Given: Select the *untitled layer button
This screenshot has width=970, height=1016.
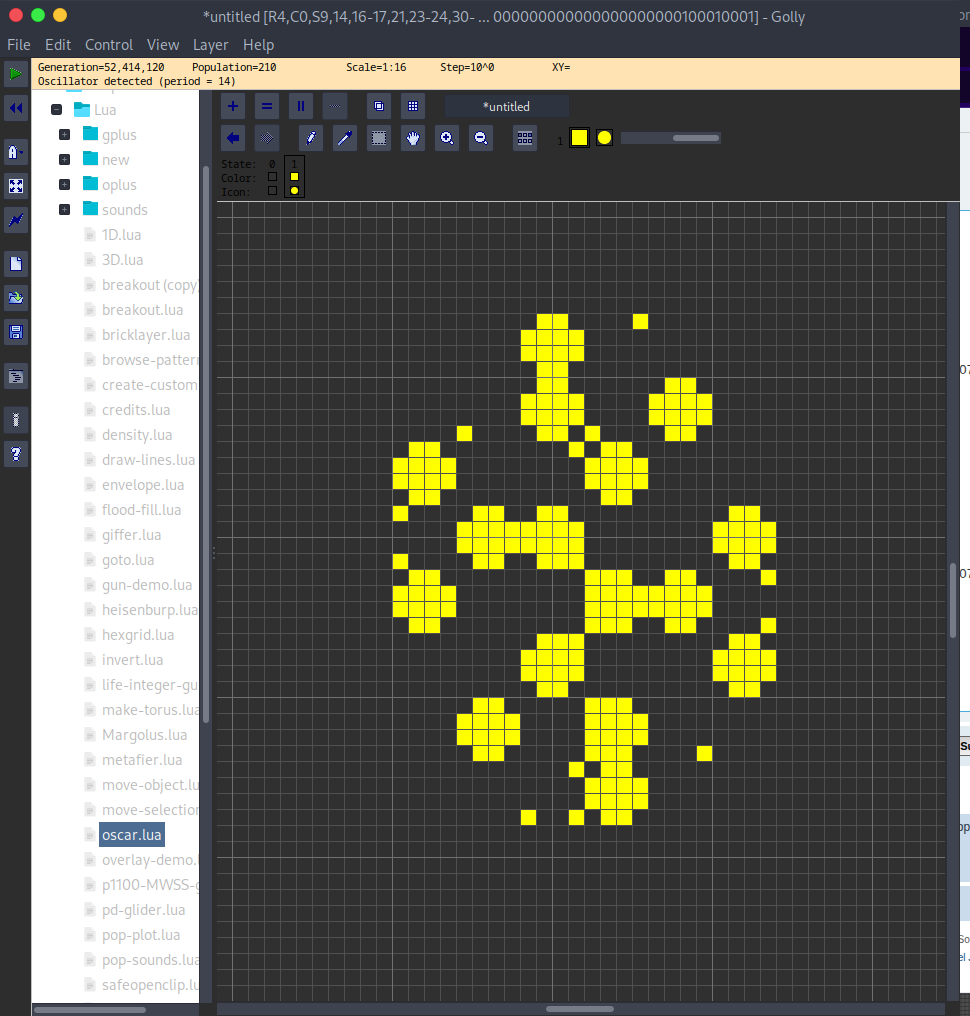Looking at the screenshot, I should point(507,106).
